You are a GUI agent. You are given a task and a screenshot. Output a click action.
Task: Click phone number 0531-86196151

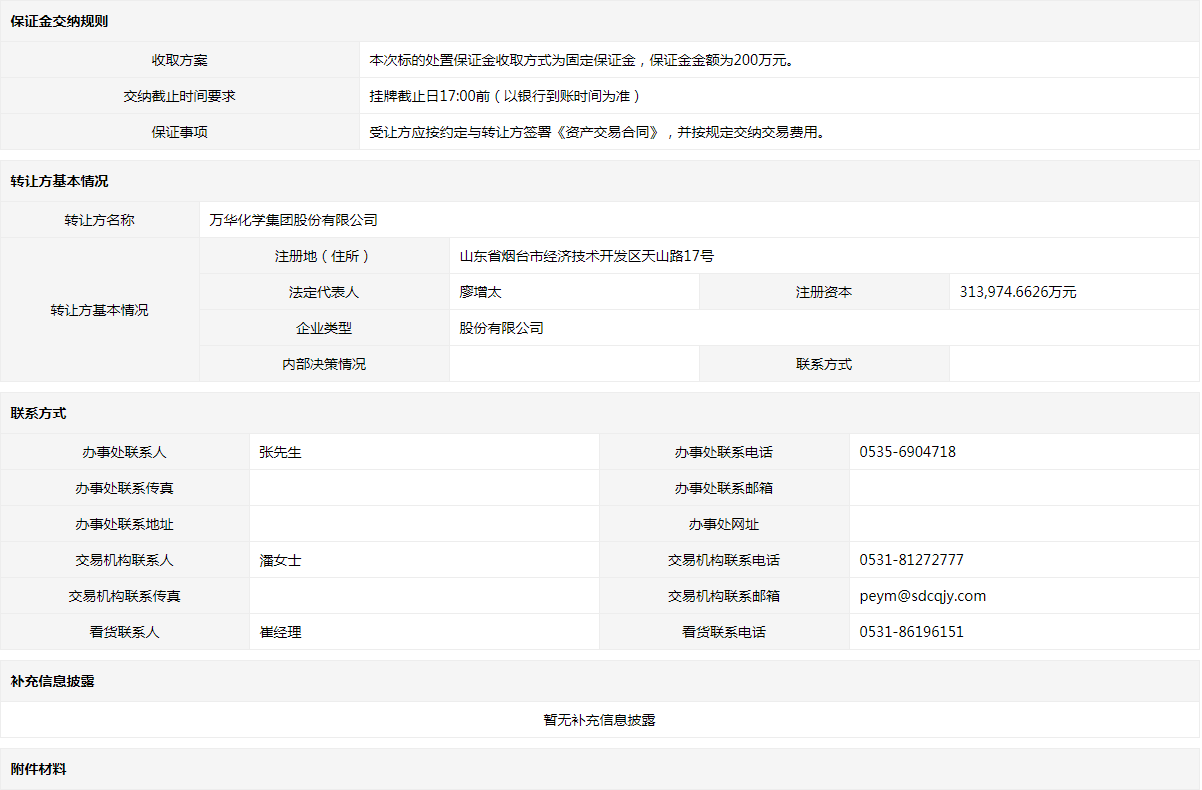point(912,632)
